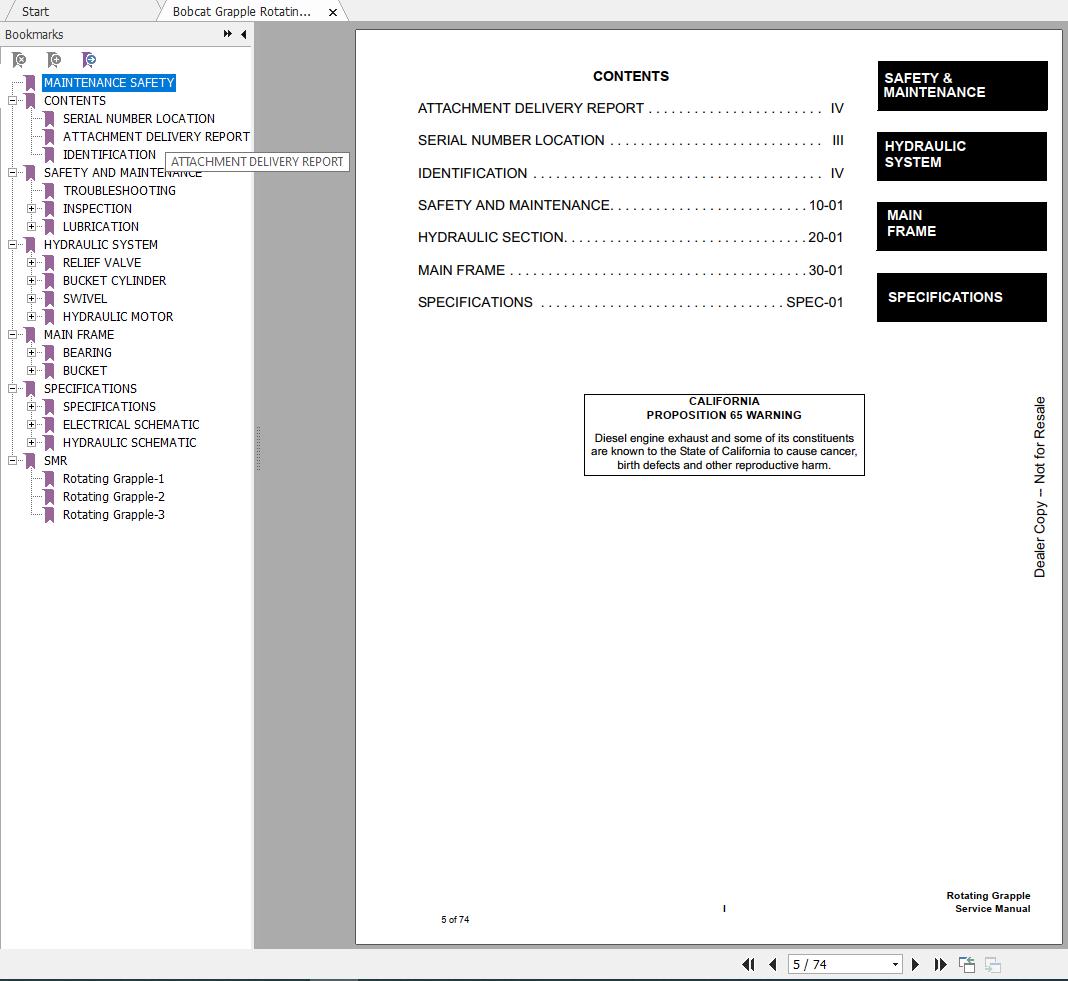Expand the BUCKET bookmark node
Screen dimensions: 1068x981
coord(31,371)
